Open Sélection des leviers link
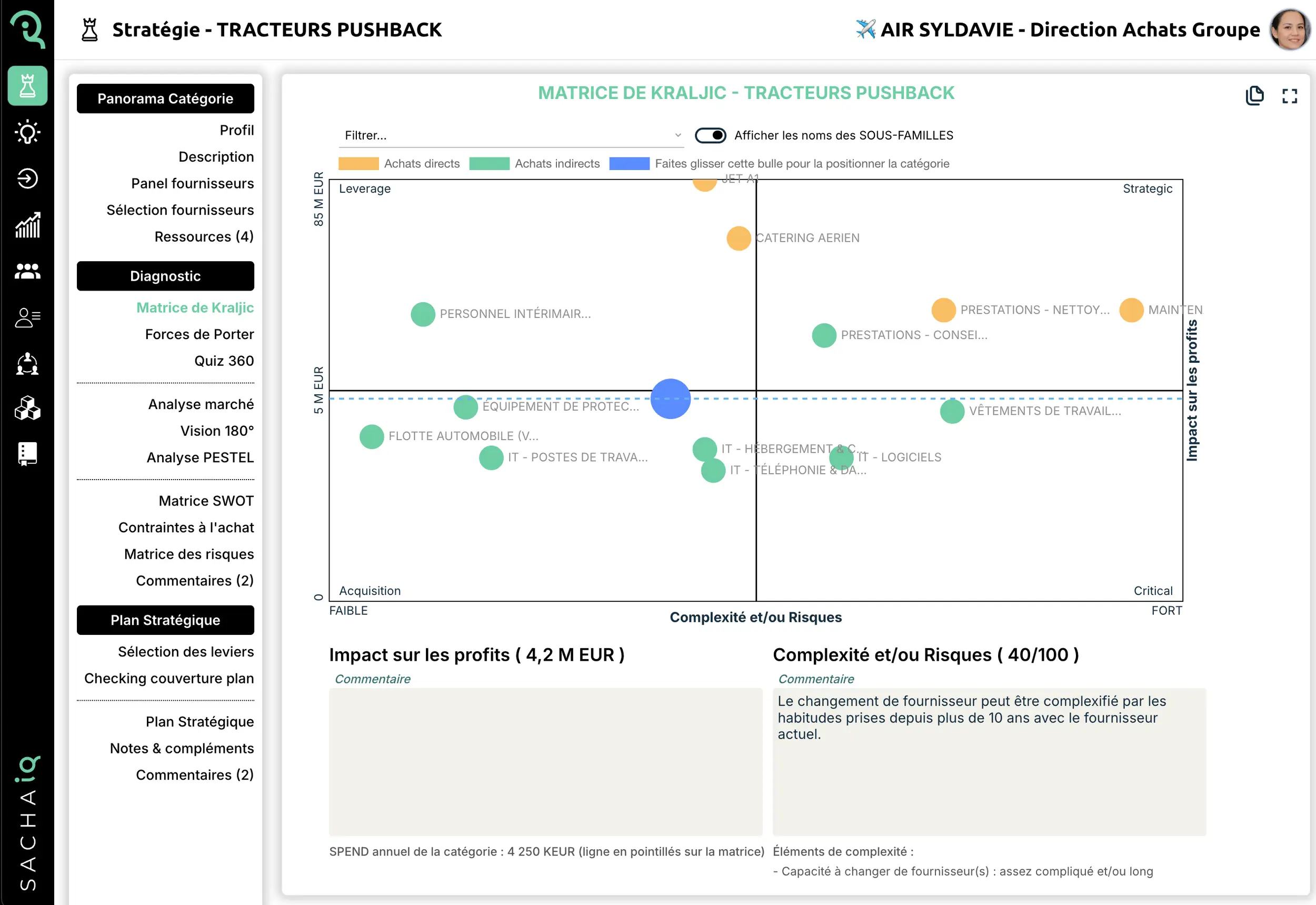The height and width of the screenshot is (905, 1316). (185, 652)
